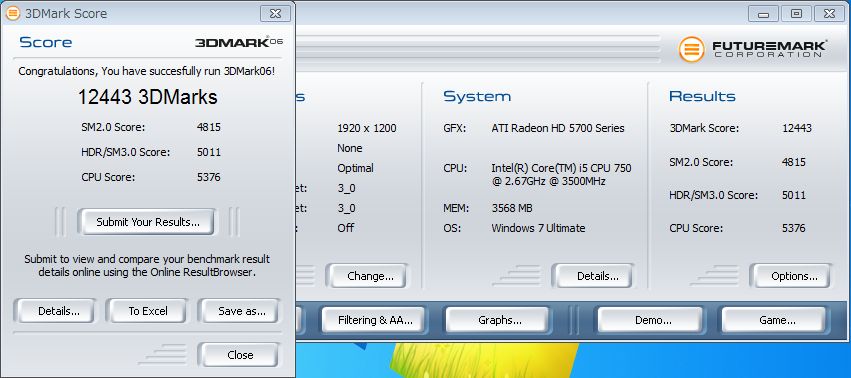Minimize the main 3DMark06 window

[x=763, y=14]
